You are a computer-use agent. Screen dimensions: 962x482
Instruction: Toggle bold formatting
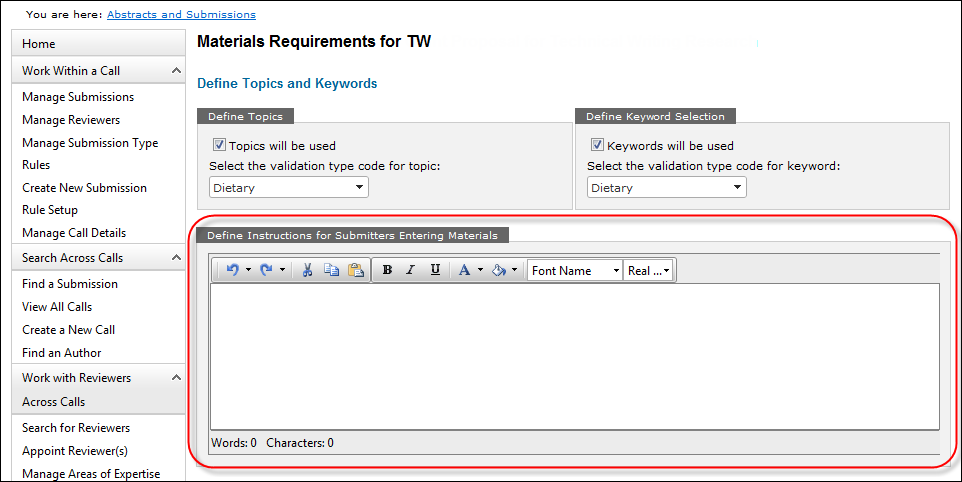(x=387, y=270)
